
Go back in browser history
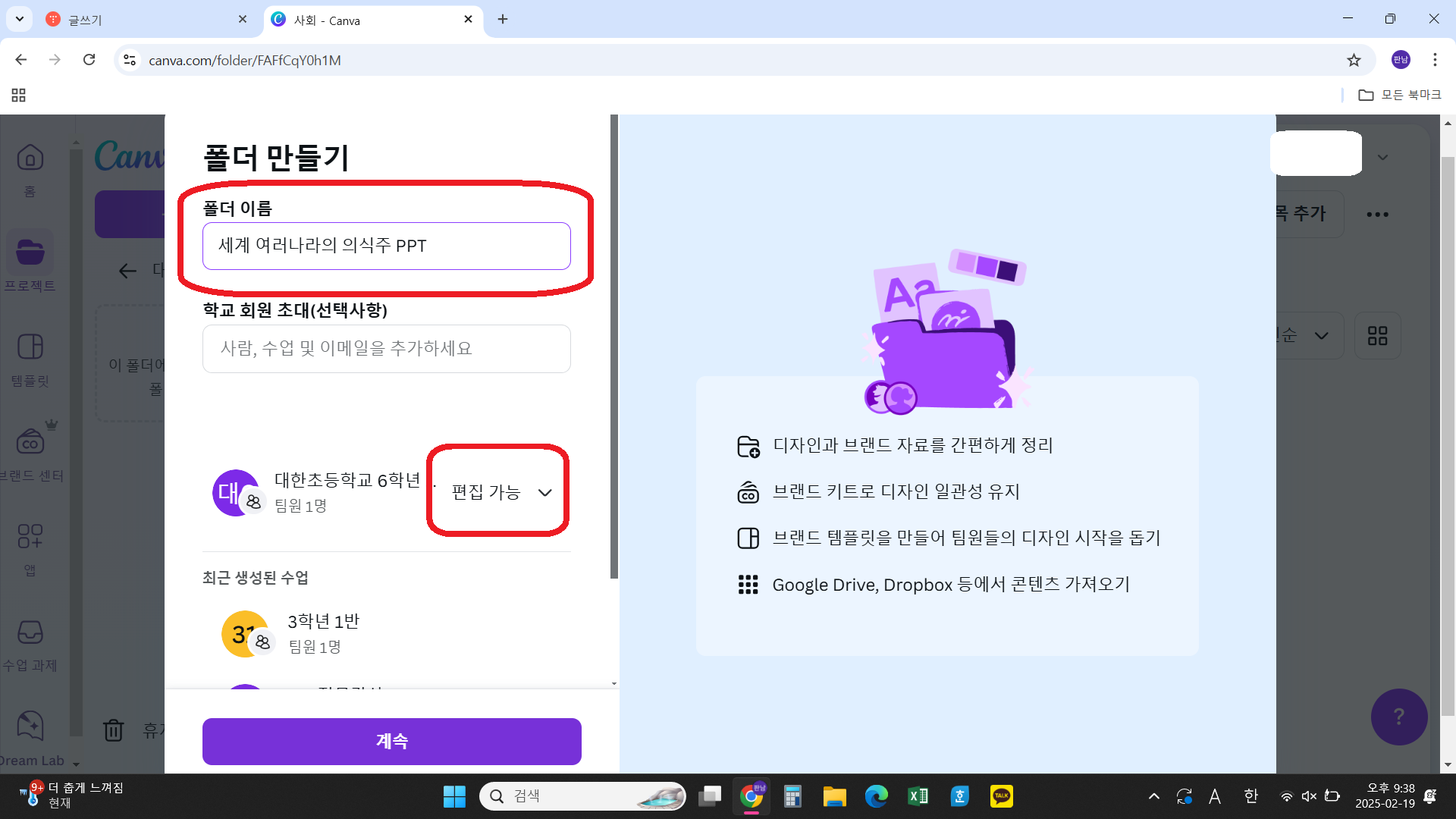21,60
